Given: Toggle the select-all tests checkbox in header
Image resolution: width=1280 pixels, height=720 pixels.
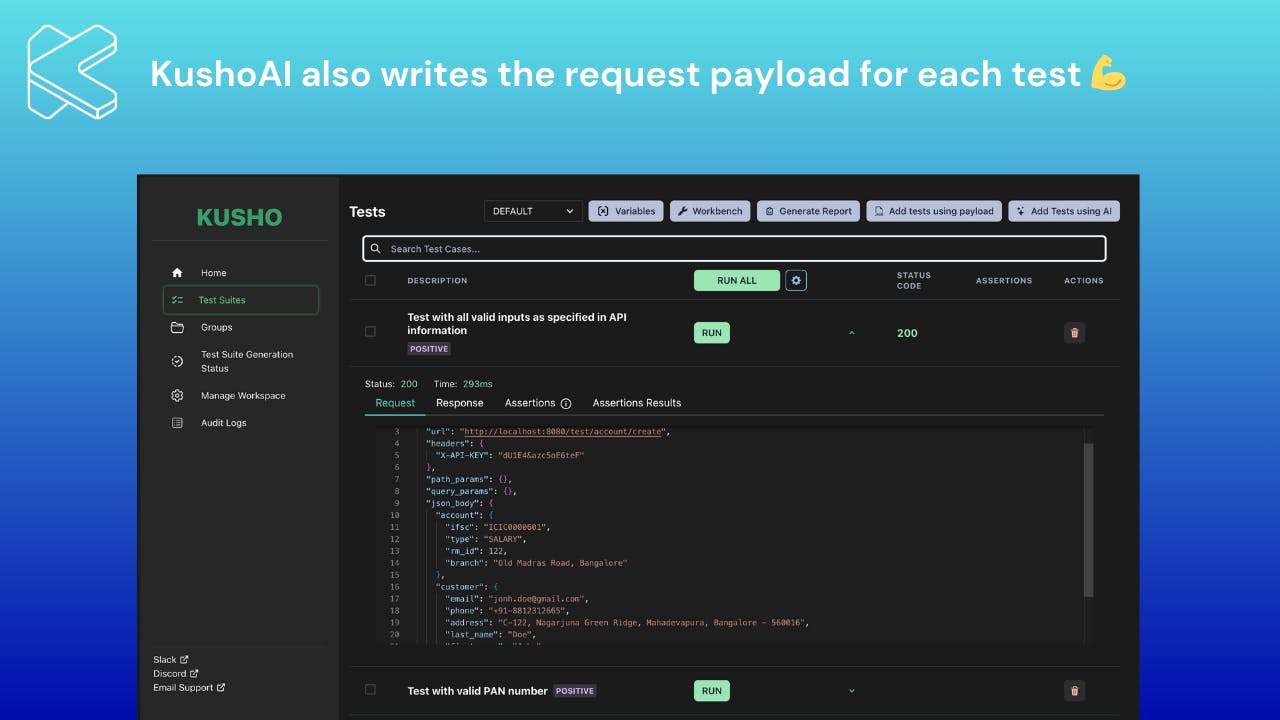Looking at the screenshot, I should pyautogui.click(x=370, y=281).
